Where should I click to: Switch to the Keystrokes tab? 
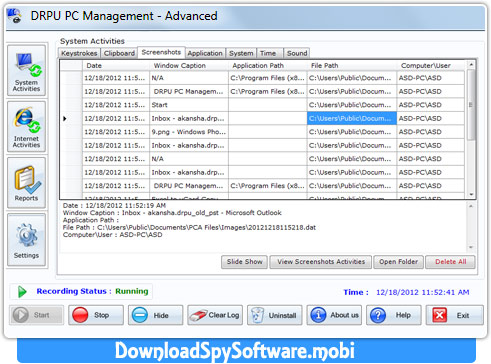(x=79, y=53)
